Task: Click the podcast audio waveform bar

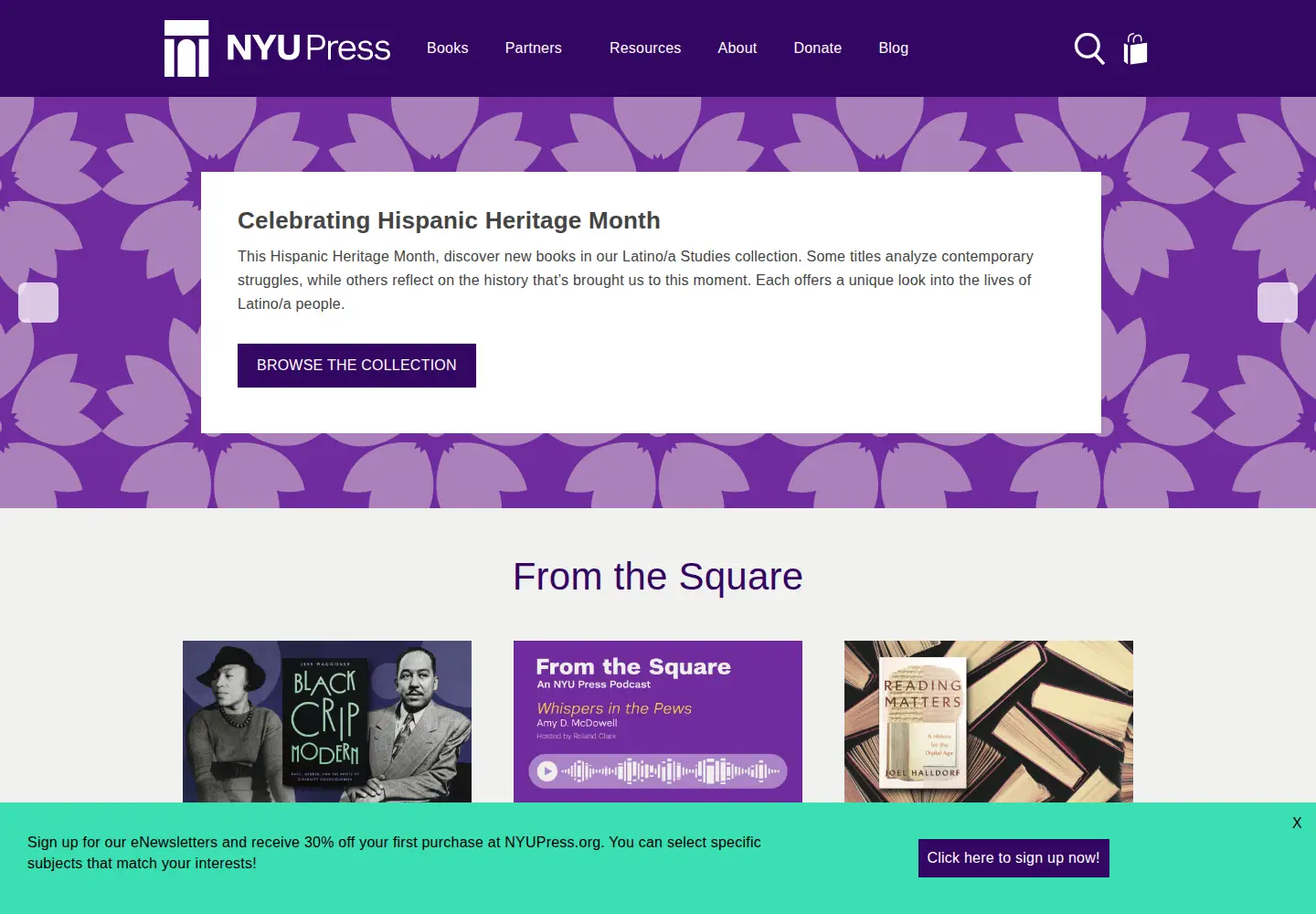Action: pyautogui.click(x=658, y=771)
